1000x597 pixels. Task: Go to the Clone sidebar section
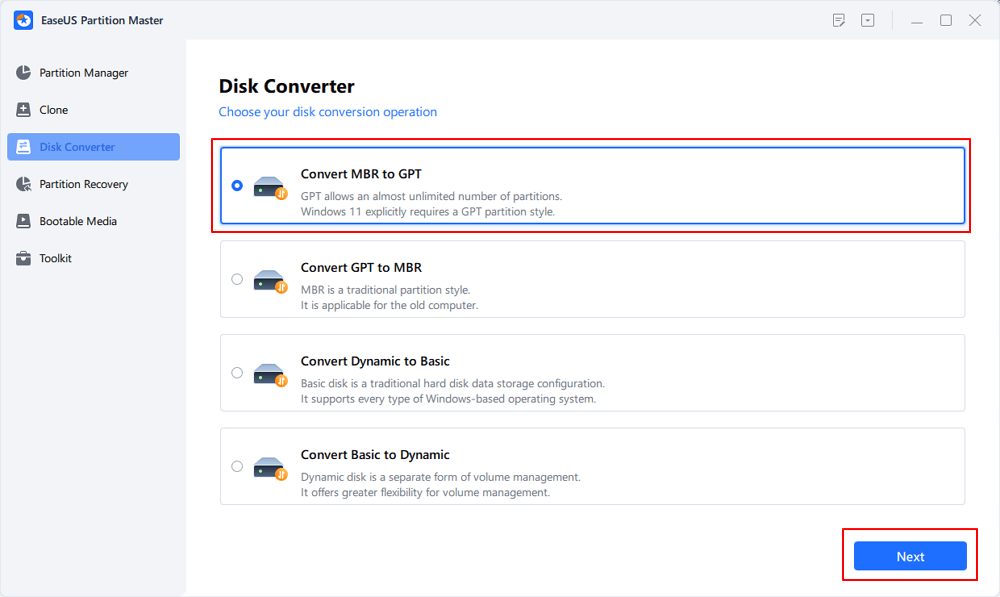click(54, 110)
